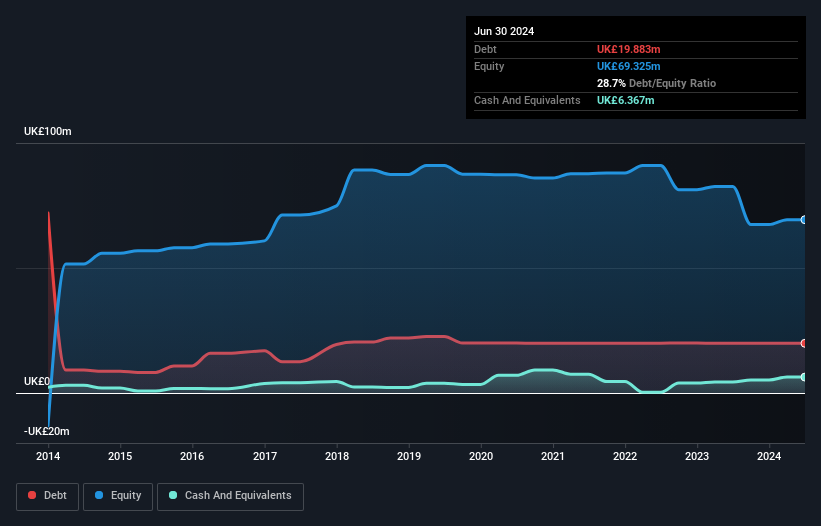The height and width of the screenshot is (526, 821).
Task: Click the 2020 x-axis label
Action: [481, 456]
